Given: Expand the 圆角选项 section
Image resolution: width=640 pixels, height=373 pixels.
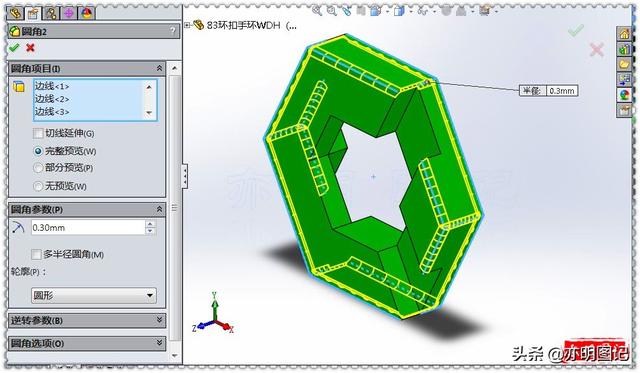Looking at the screenshot, I should click(x=160, y=343).
